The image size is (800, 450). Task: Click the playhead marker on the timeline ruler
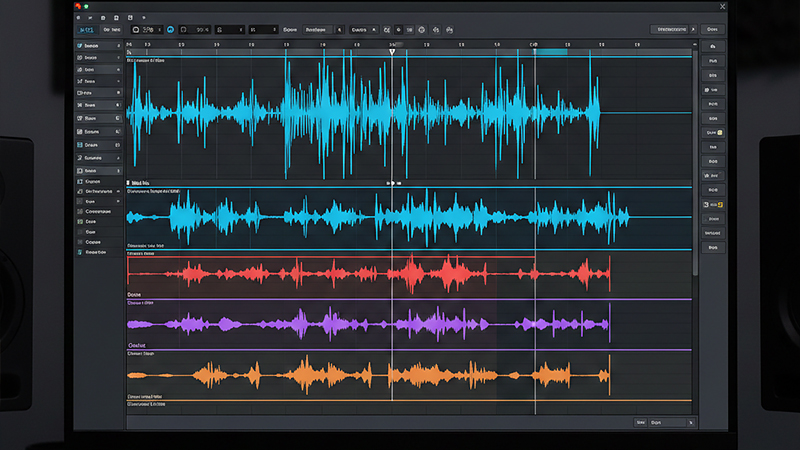[392, 50]
